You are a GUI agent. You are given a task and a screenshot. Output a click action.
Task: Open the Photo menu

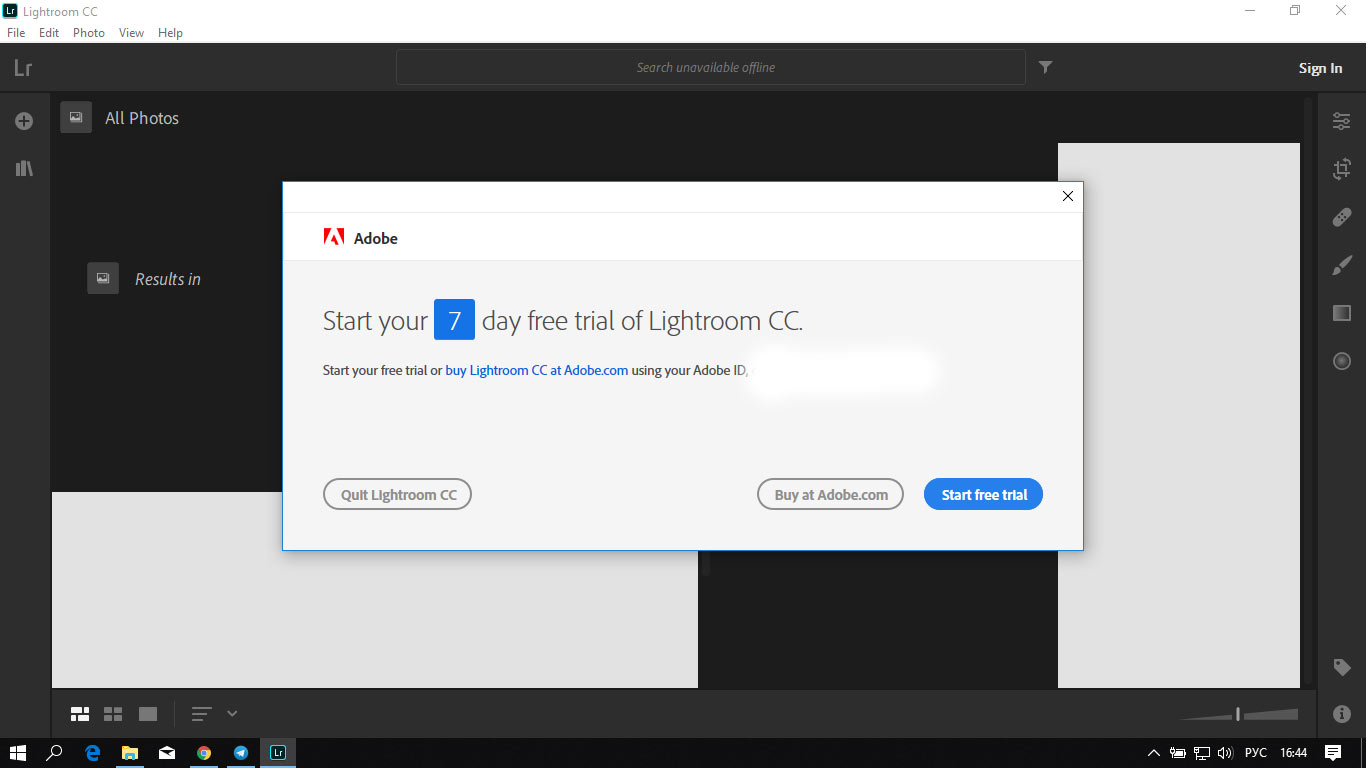[x=89, y=33]
